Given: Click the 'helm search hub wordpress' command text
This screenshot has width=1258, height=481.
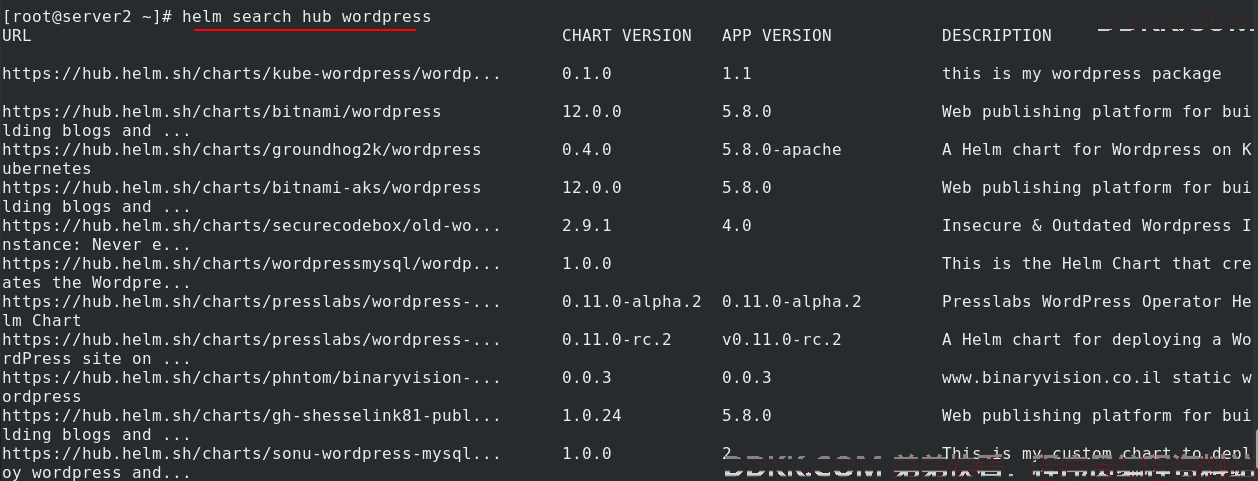Looking at the screenshot, I should click(x=306, y=17).
